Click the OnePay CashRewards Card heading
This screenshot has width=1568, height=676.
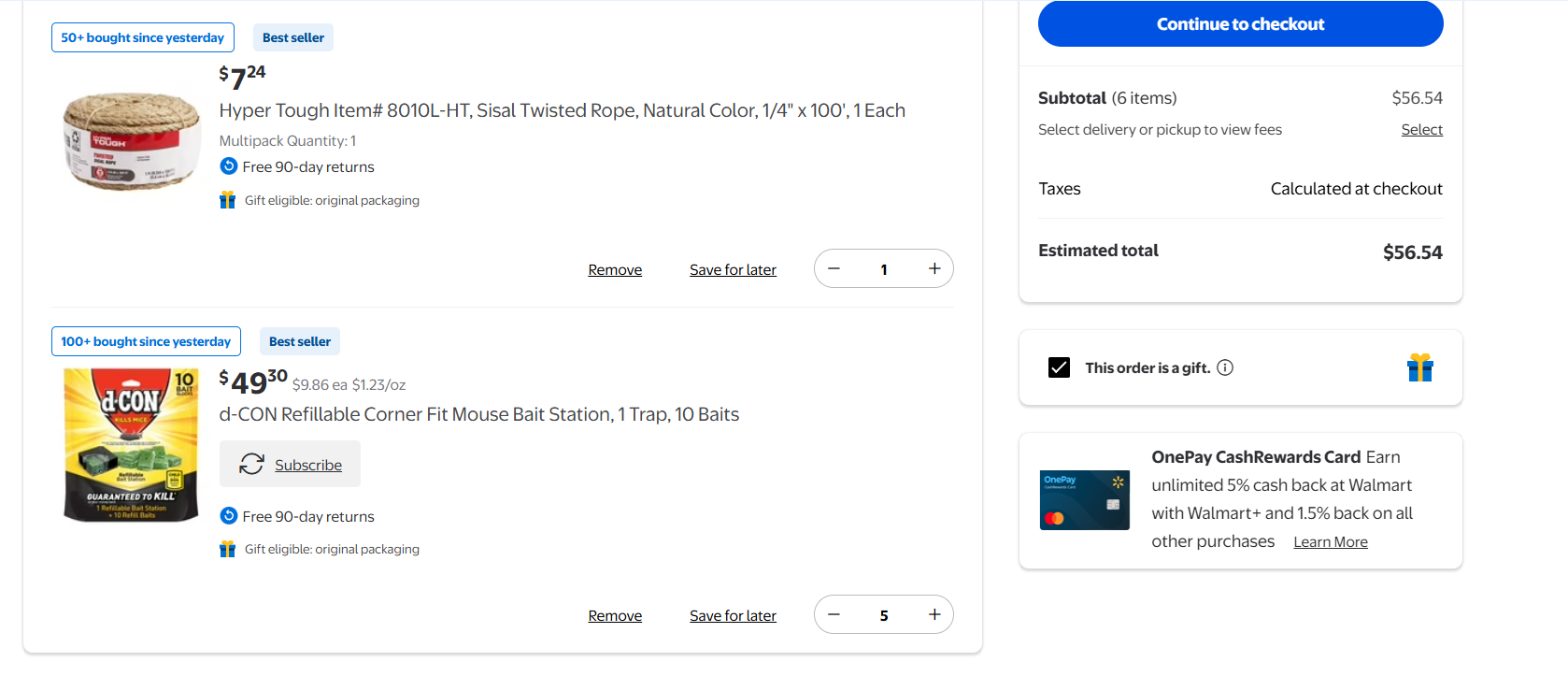1256,457
